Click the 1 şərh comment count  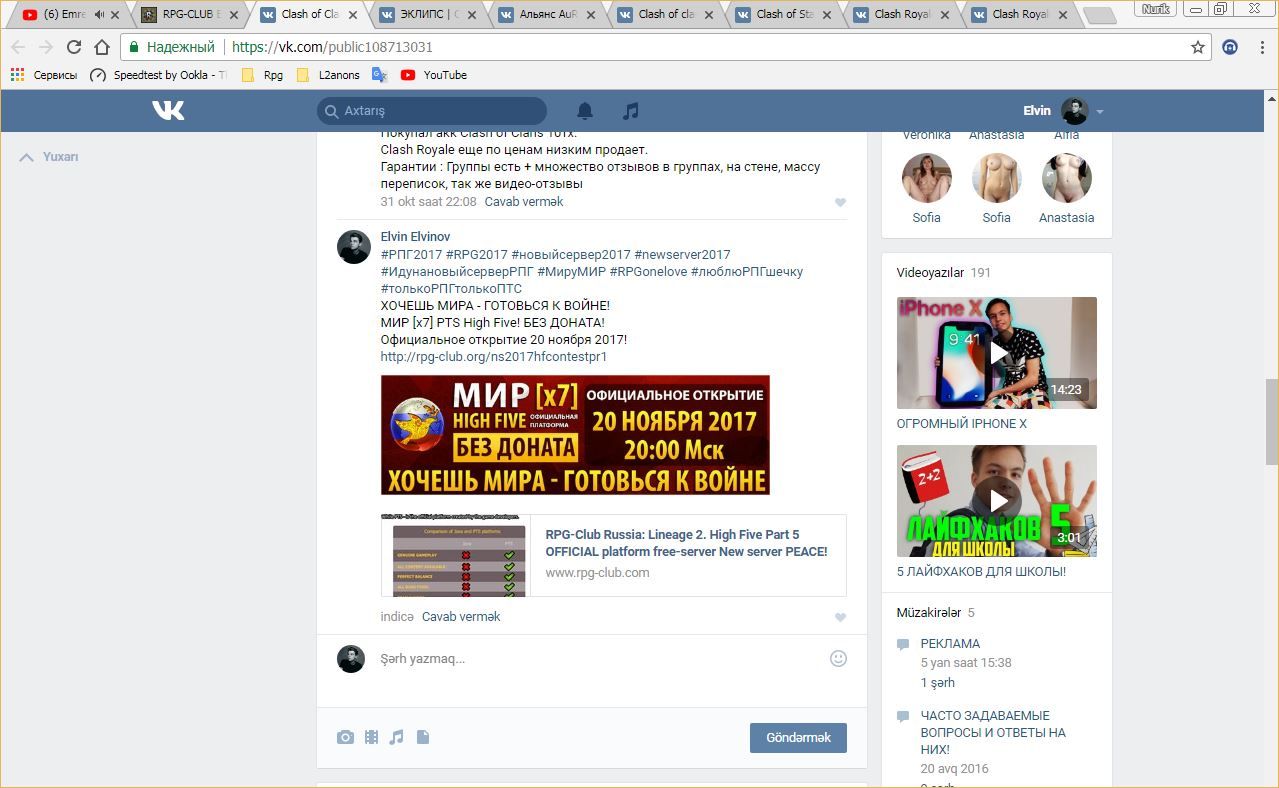point(938,683)
